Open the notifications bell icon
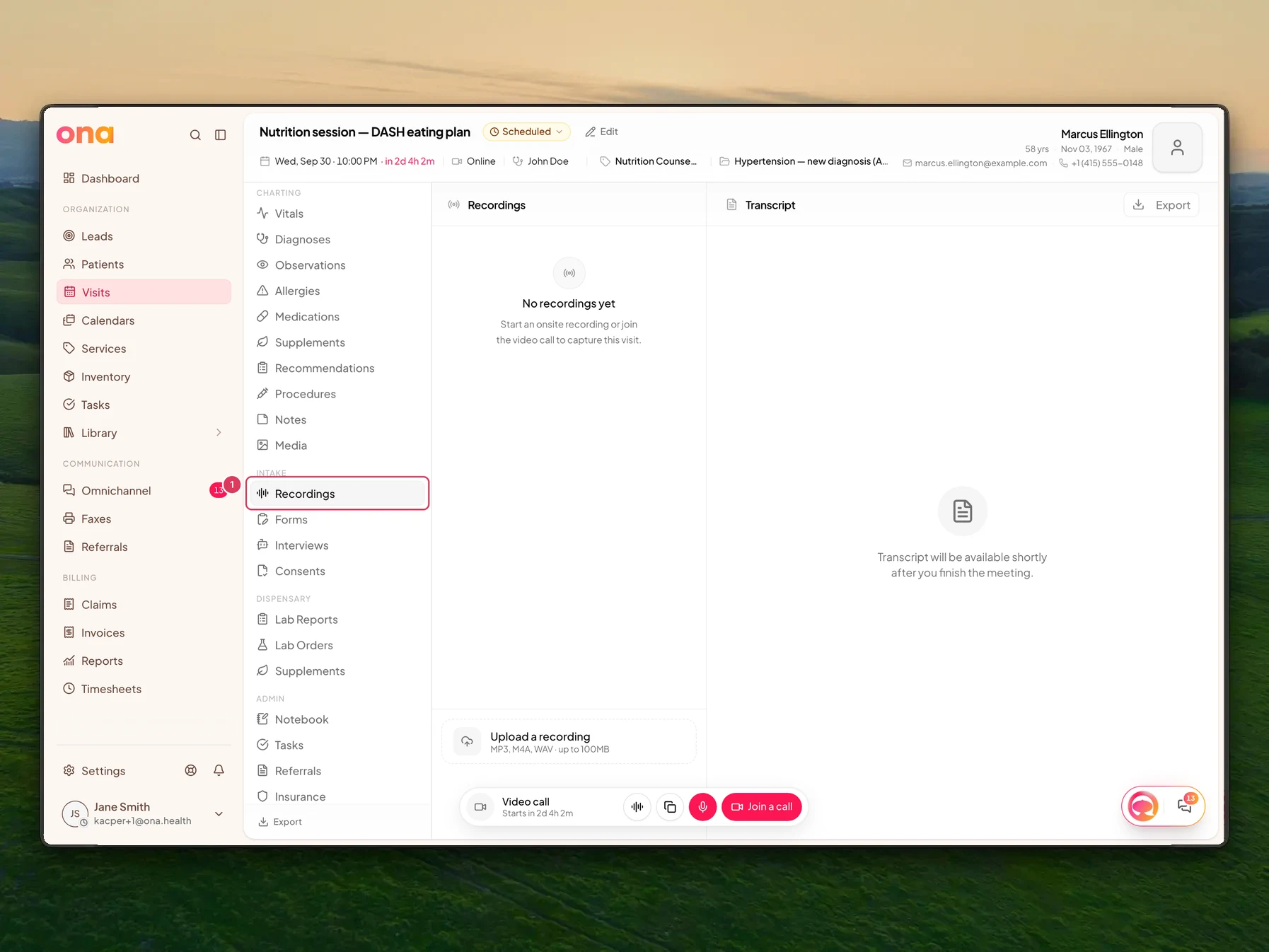 coord(219,770)
